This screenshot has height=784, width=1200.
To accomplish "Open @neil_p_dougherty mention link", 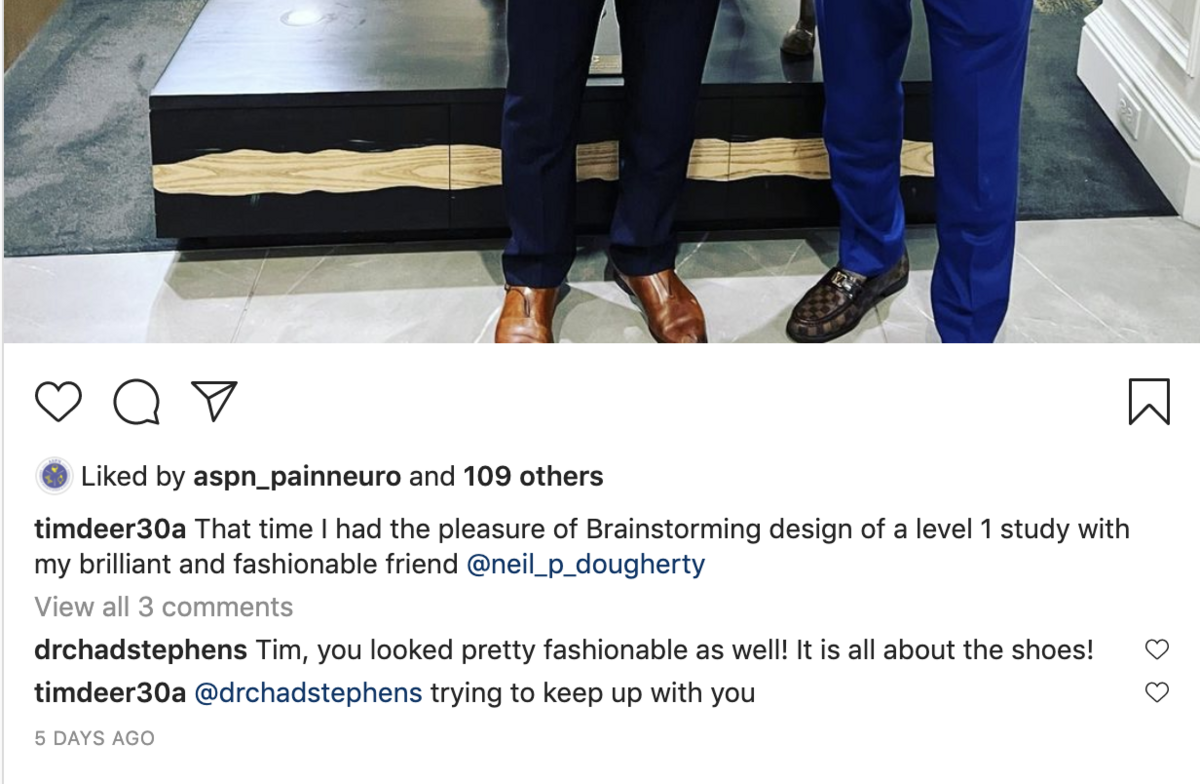I will (x=586, y=565).
